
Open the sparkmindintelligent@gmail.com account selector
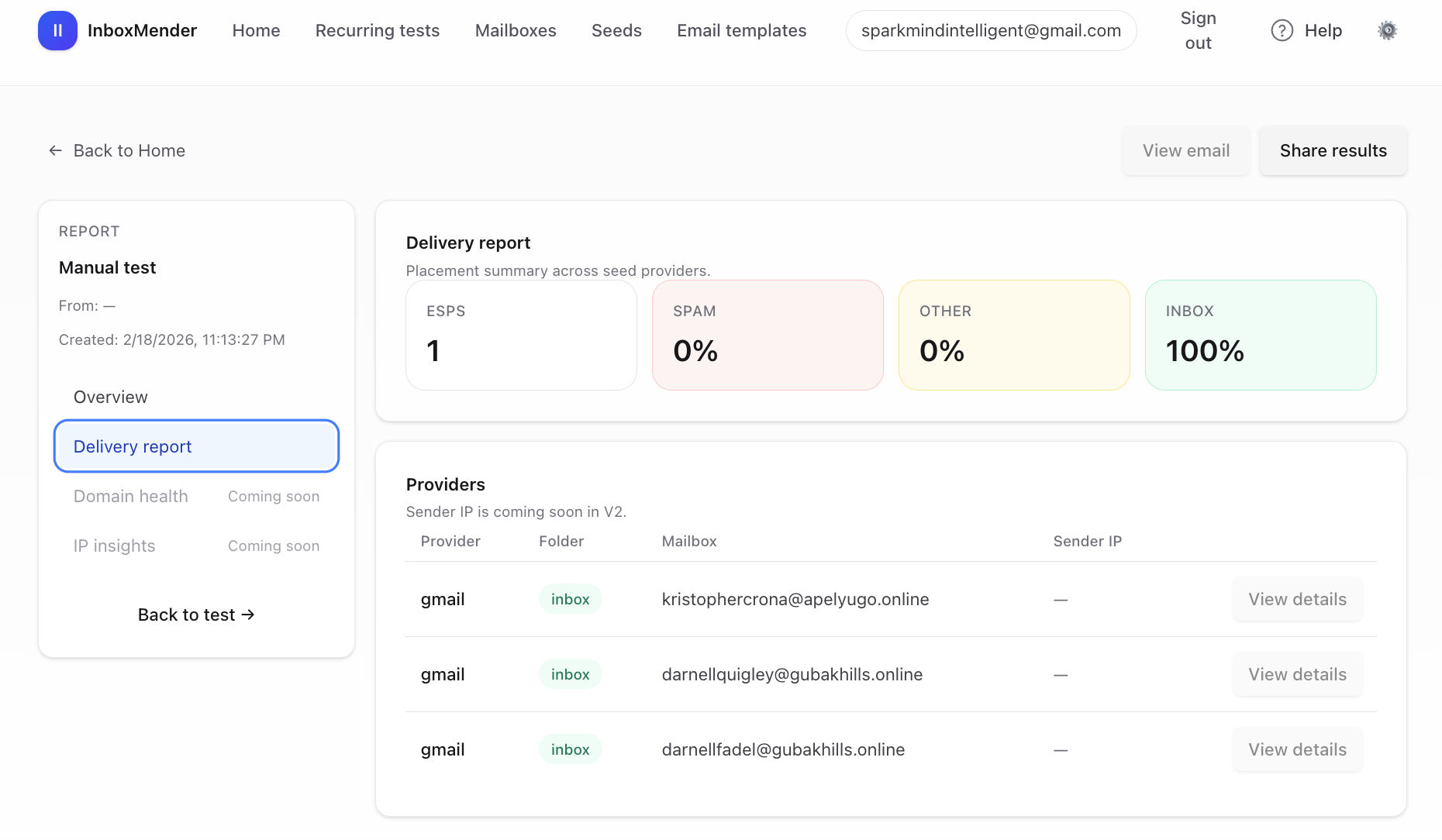[991, 30]
